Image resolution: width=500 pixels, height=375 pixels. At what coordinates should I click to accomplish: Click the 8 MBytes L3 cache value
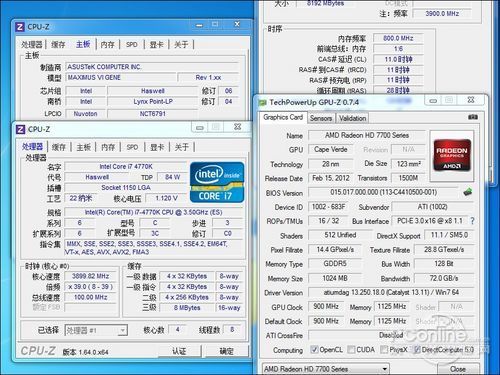pyautogui.click(x=187, y=308)
